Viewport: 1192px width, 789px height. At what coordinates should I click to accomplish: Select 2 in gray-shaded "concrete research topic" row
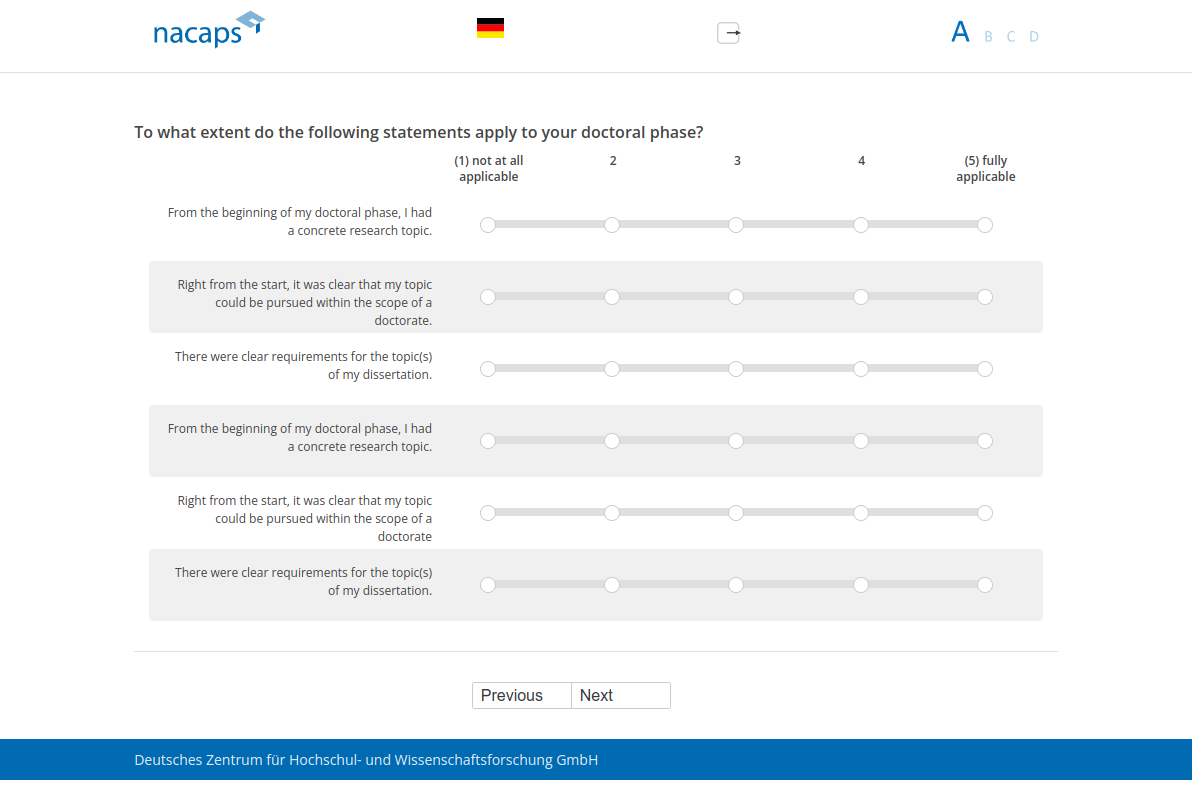pyautogui.click(x=612, y=441)
